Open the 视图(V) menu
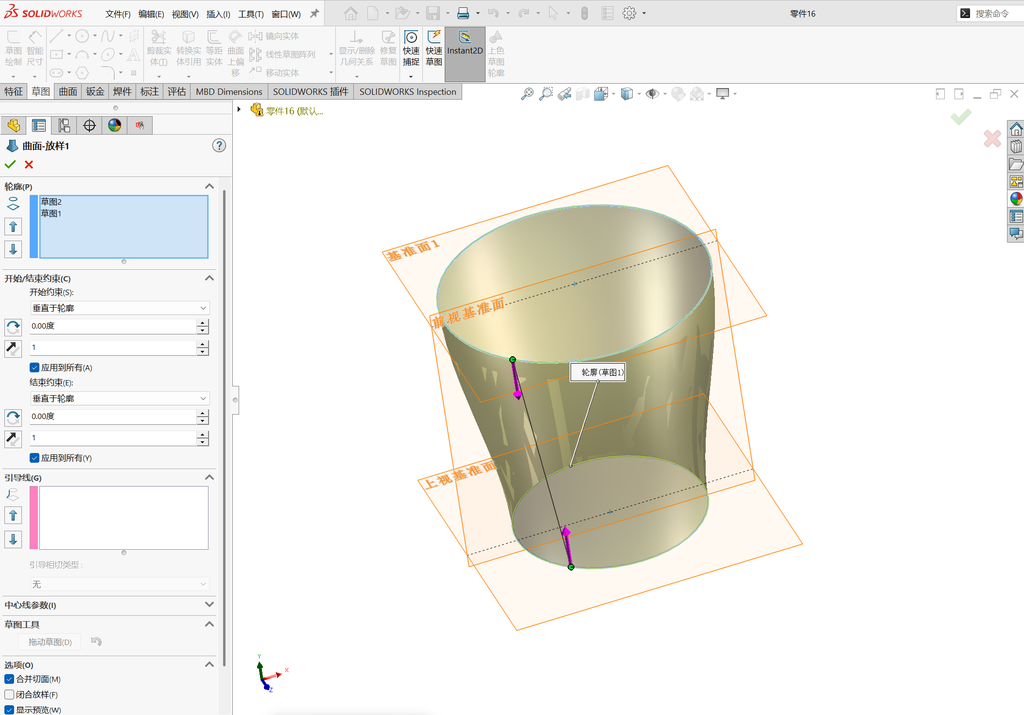The height and width of the screenshot is (715, 1024). [x=185, y=14]
